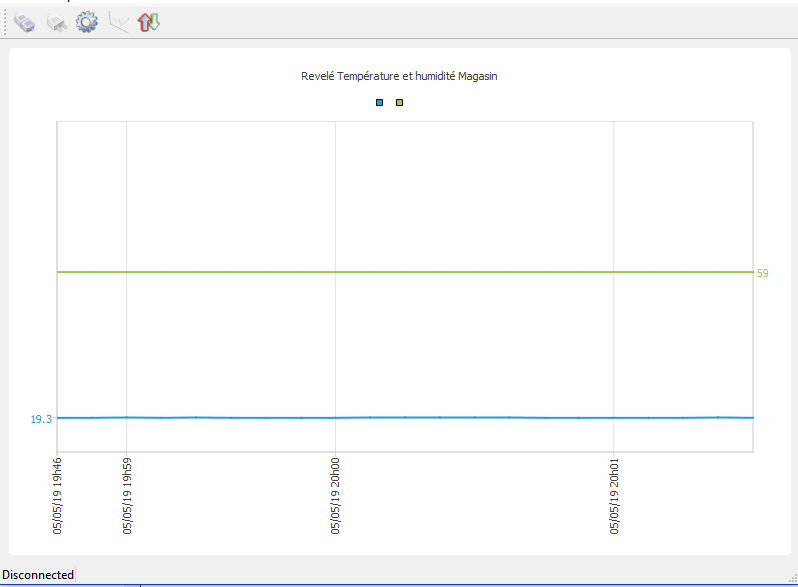This screenshot has height=587, width=798.
Task: Click the Disconnected status bar text
Action: point(38,575)
